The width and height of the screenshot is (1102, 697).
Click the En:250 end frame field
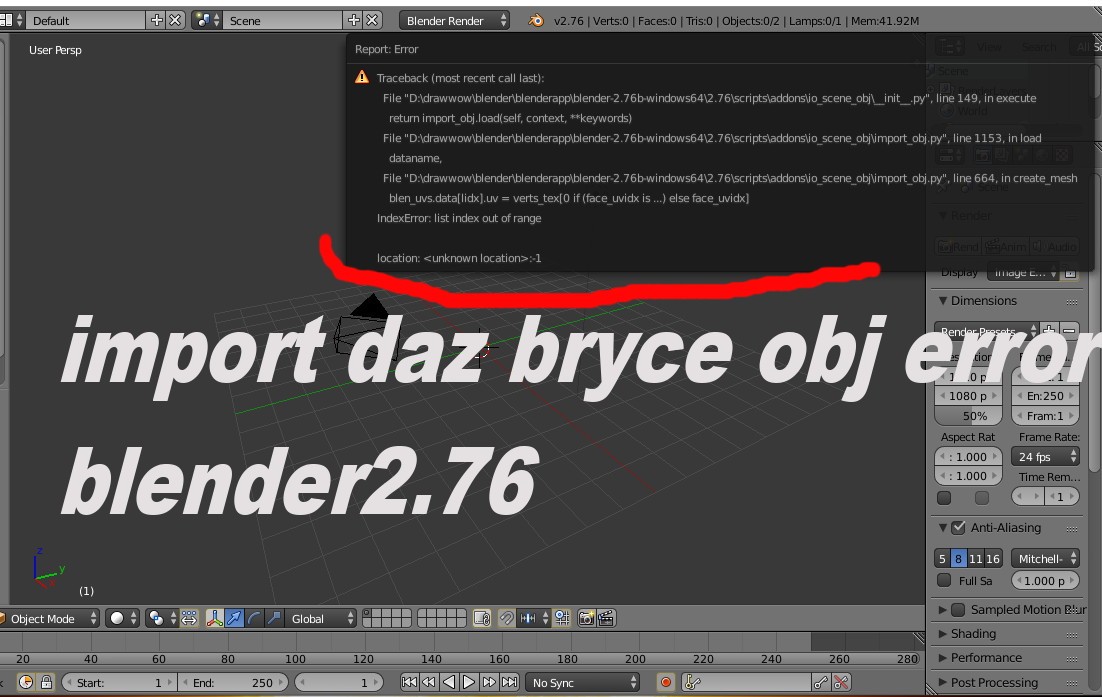(1045, 396)
